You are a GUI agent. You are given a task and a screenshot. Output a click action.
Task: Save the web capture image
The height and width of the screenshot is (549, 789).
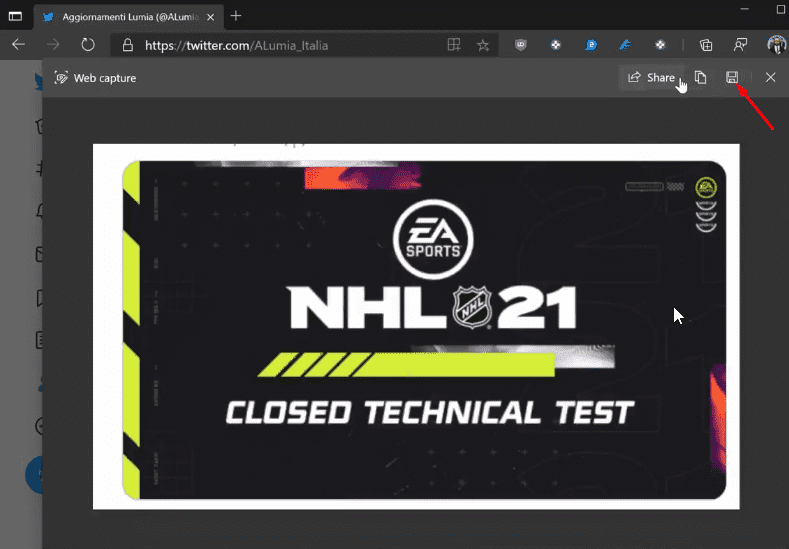coord(732,77)
